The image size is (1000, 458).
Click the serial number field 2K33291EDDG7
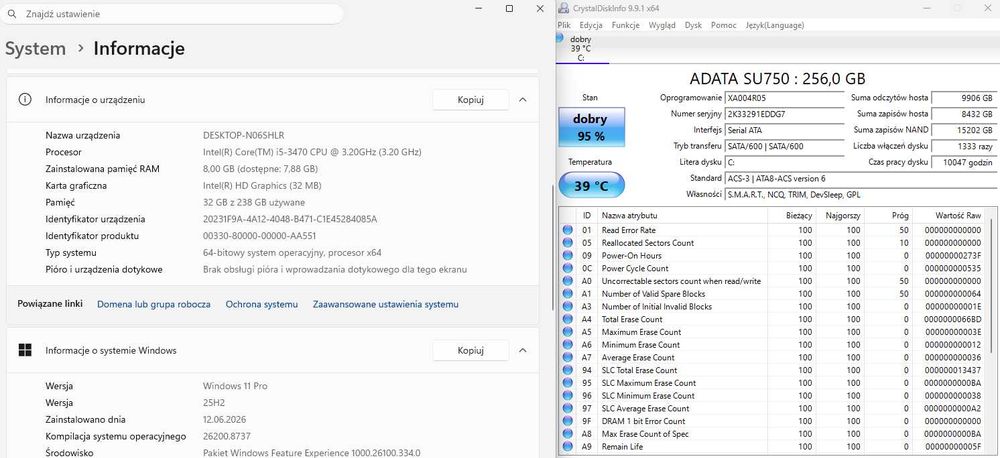784,114
